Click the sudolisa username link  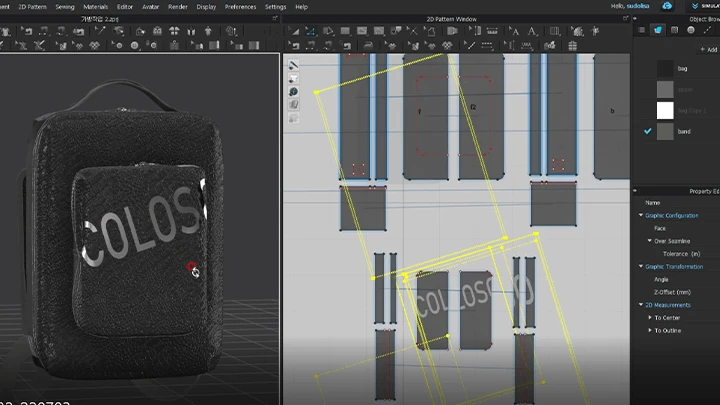pyautogui.click(x=638, y=6)
